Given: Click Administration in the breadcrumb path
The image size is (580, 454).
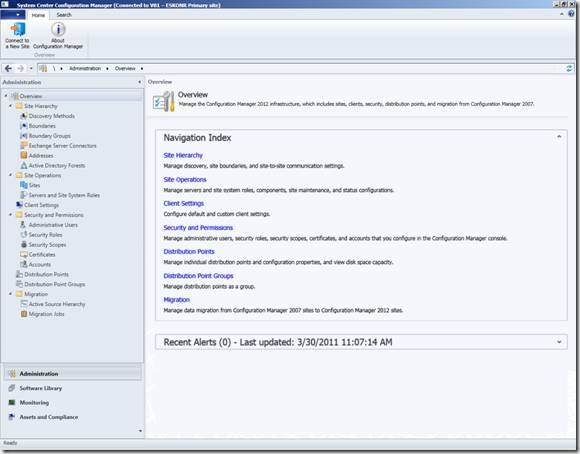Looking at the screenshot, I should coord(85,68).
